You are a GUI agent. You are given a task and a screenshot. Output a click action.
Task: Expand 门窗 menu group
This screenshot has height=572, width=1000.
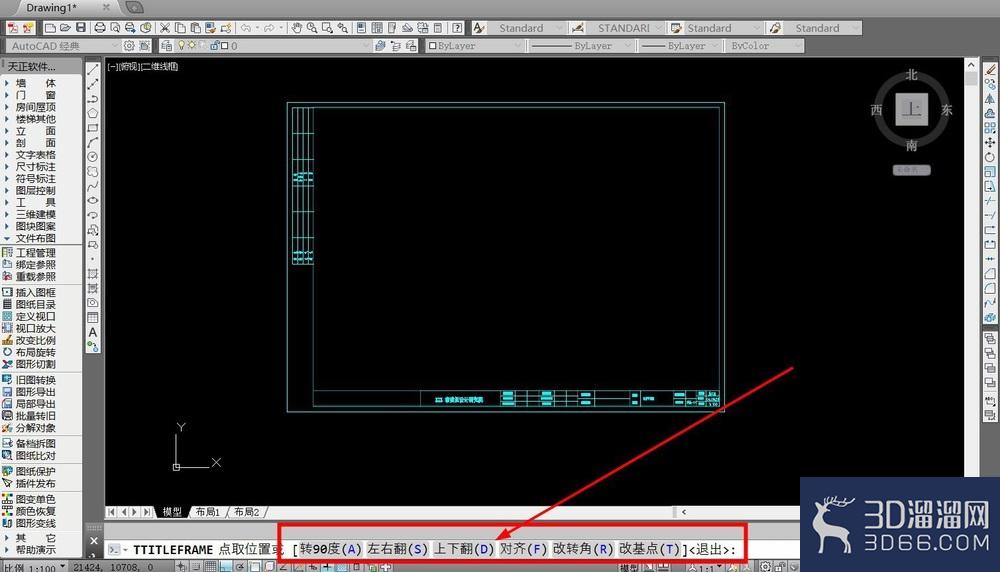(36, 95)
